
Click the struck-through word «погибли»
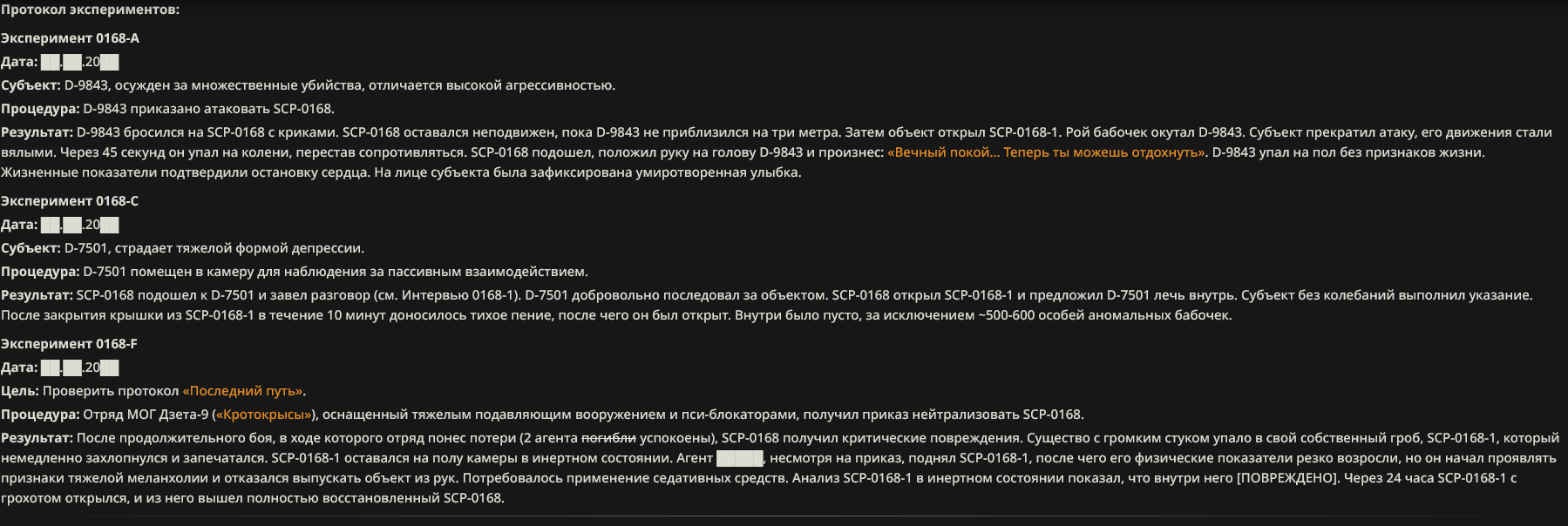point(608,438)
